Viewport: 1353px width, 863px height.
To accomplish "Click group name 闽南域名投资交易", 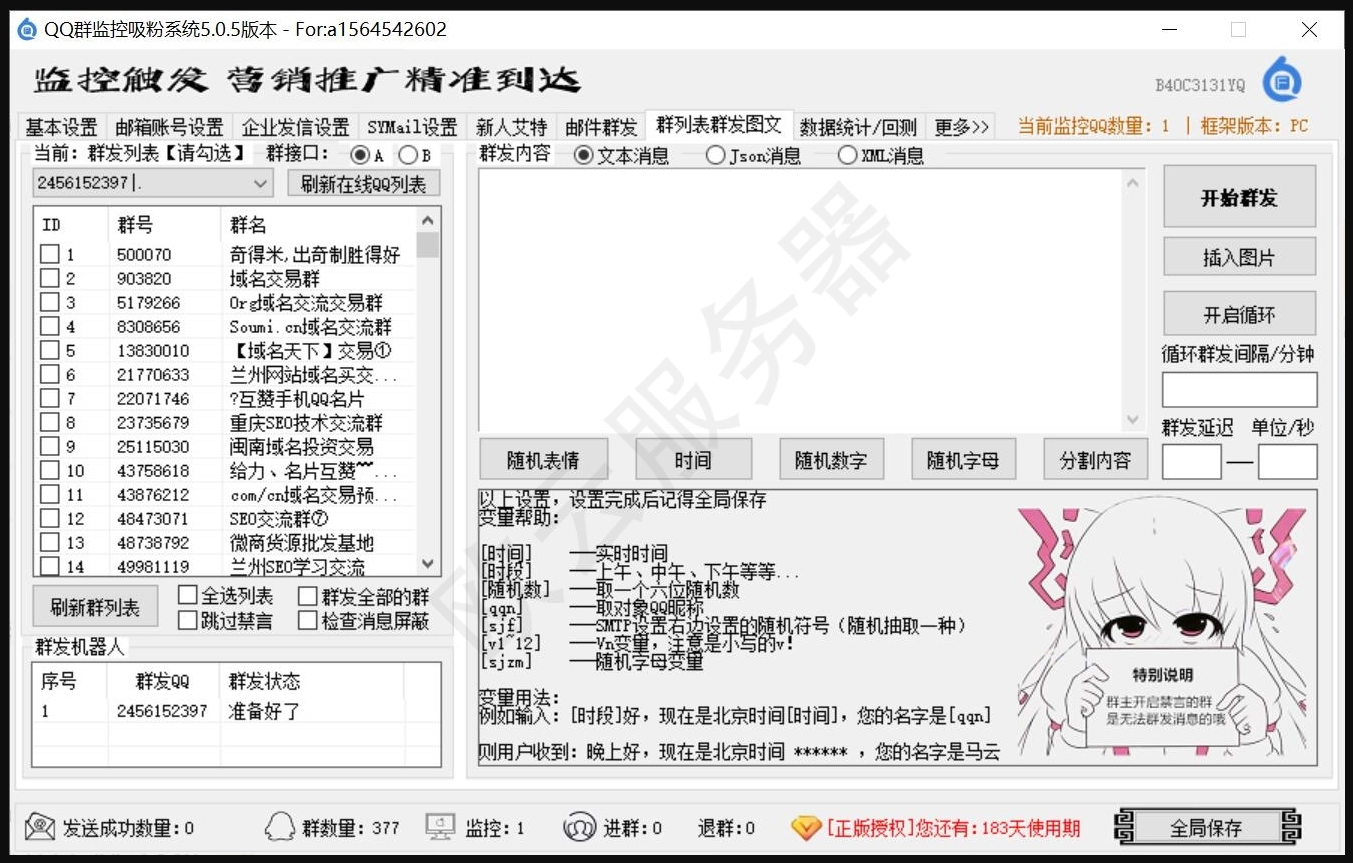I will 301,446.
